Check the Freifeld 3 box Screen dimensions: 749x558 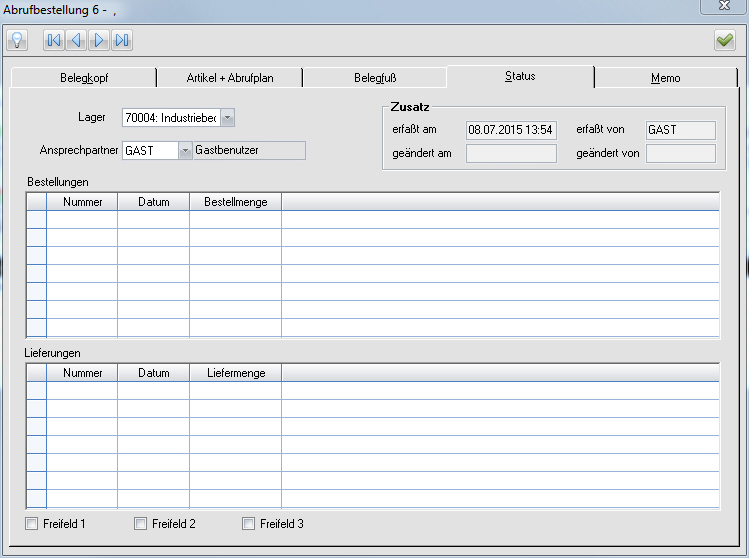248,524
